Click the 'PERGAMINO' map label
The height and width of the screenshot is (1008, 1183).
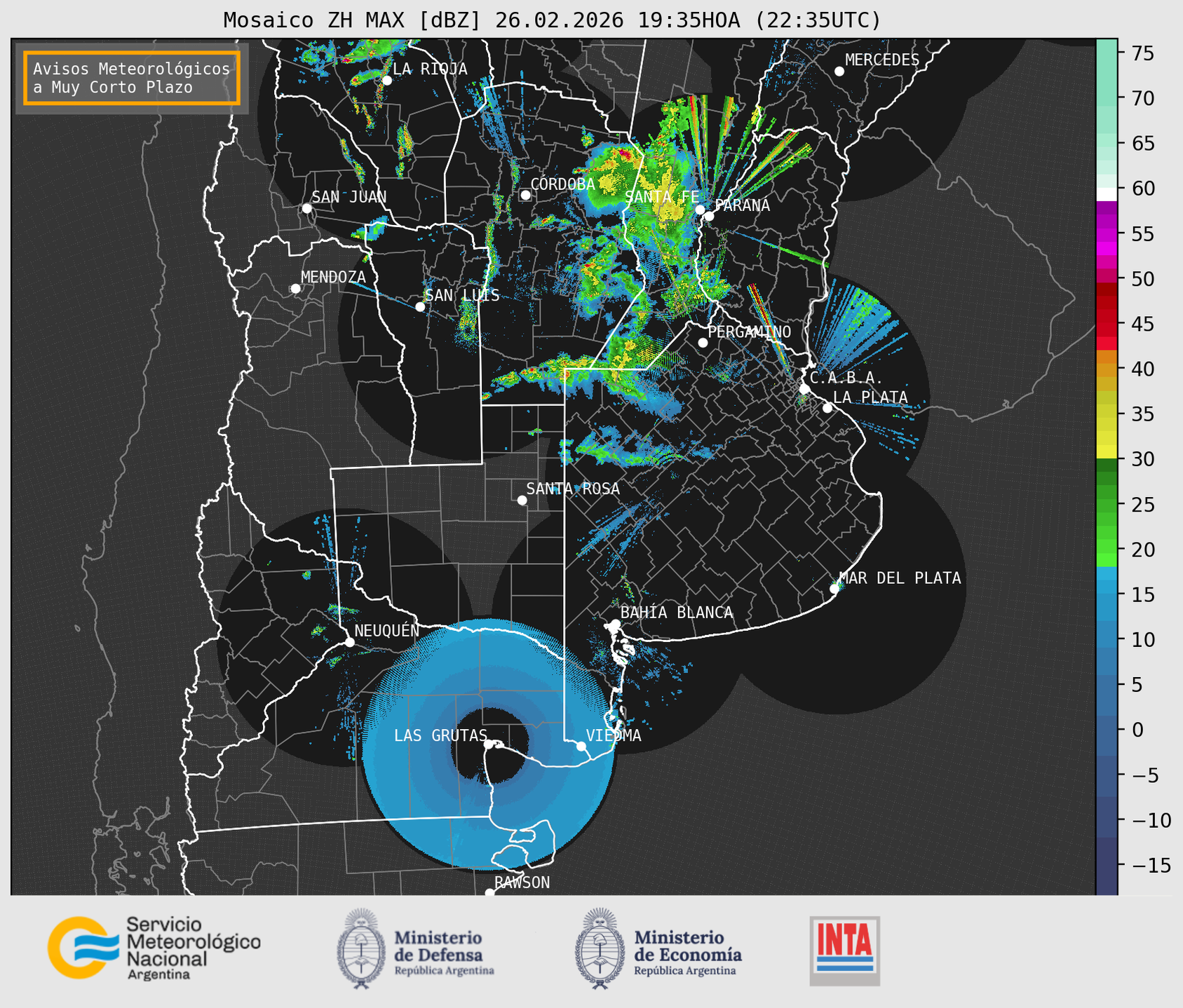coord(750,332)
